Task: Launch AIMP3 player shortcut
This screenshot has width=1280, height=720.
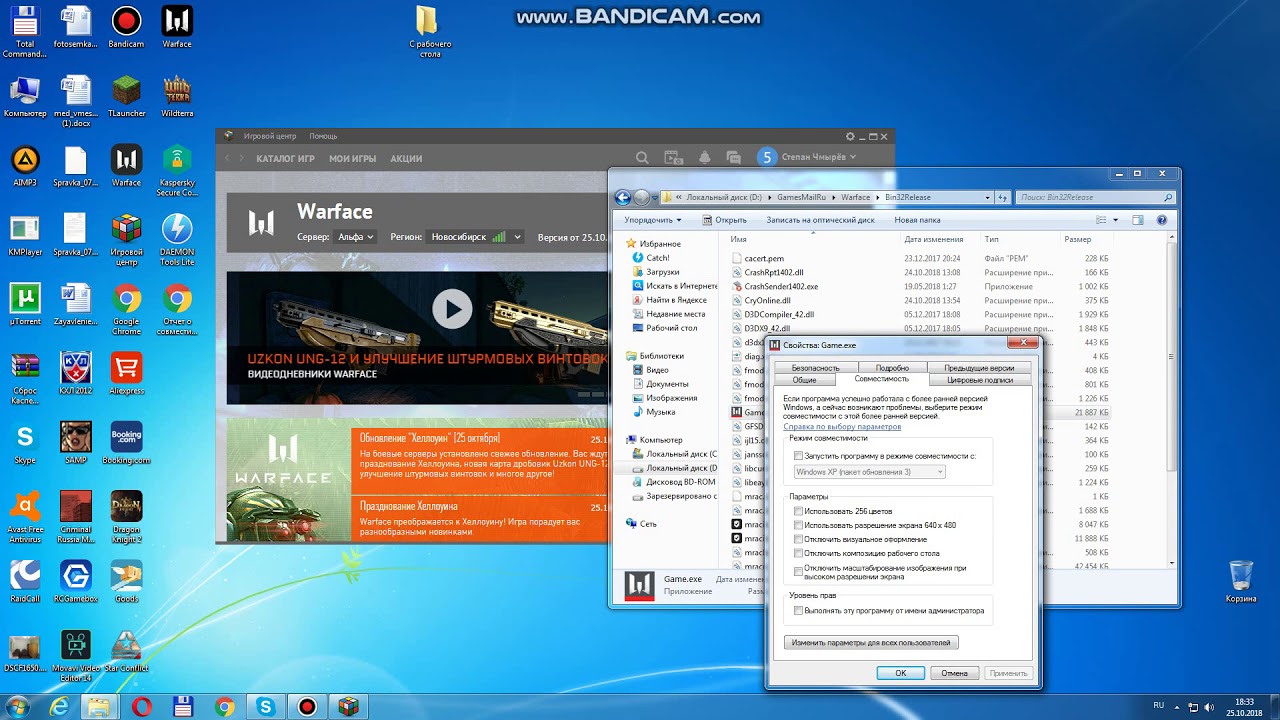Action: click(x=25, y=166)
